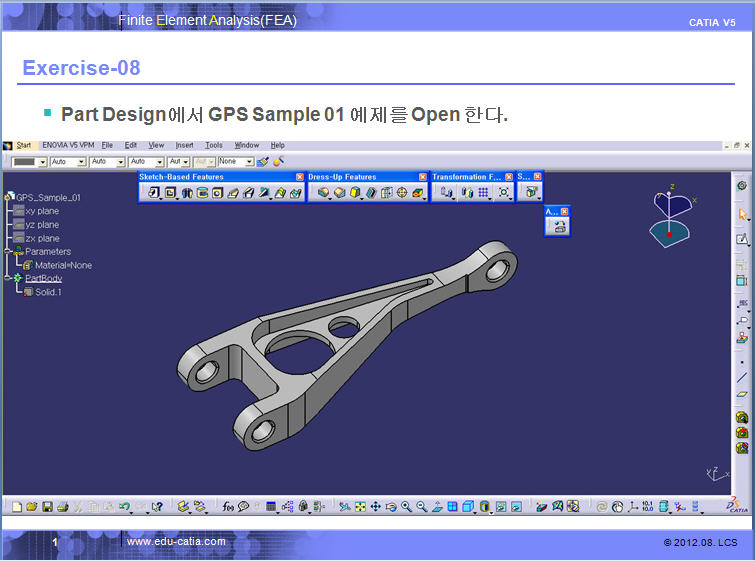Close the Dress-Up Features toolbar
This screenshot has width=755, height=562.
[422, 177]
